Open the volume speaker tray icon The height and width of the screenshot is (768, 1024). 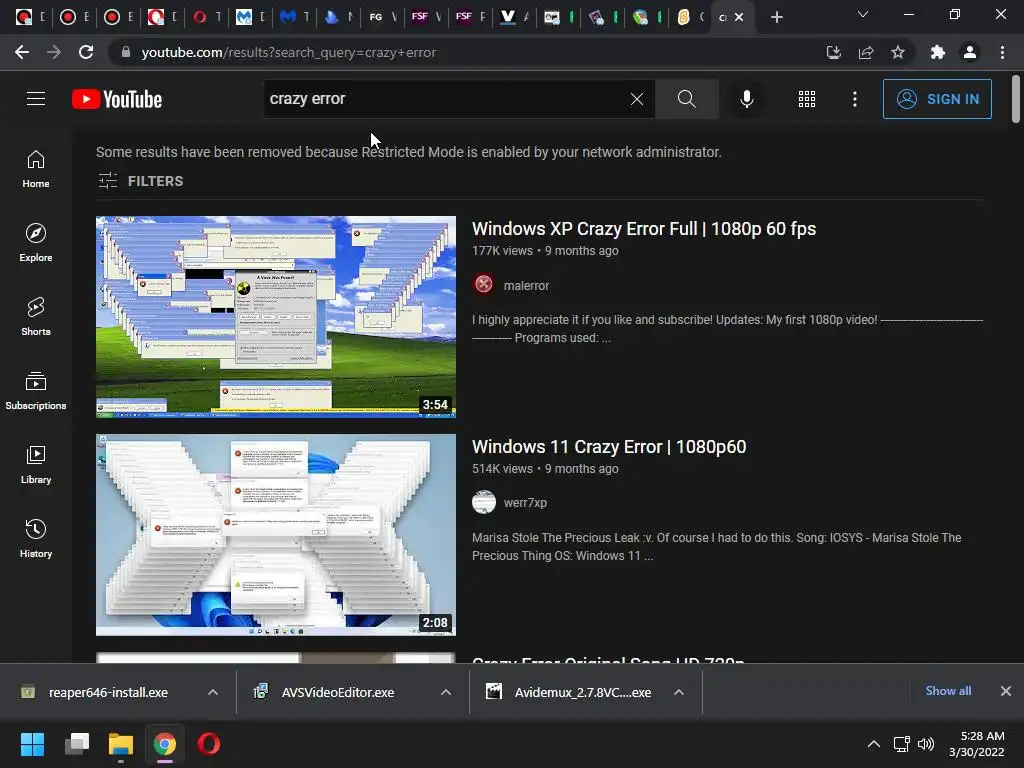[926, 744]
